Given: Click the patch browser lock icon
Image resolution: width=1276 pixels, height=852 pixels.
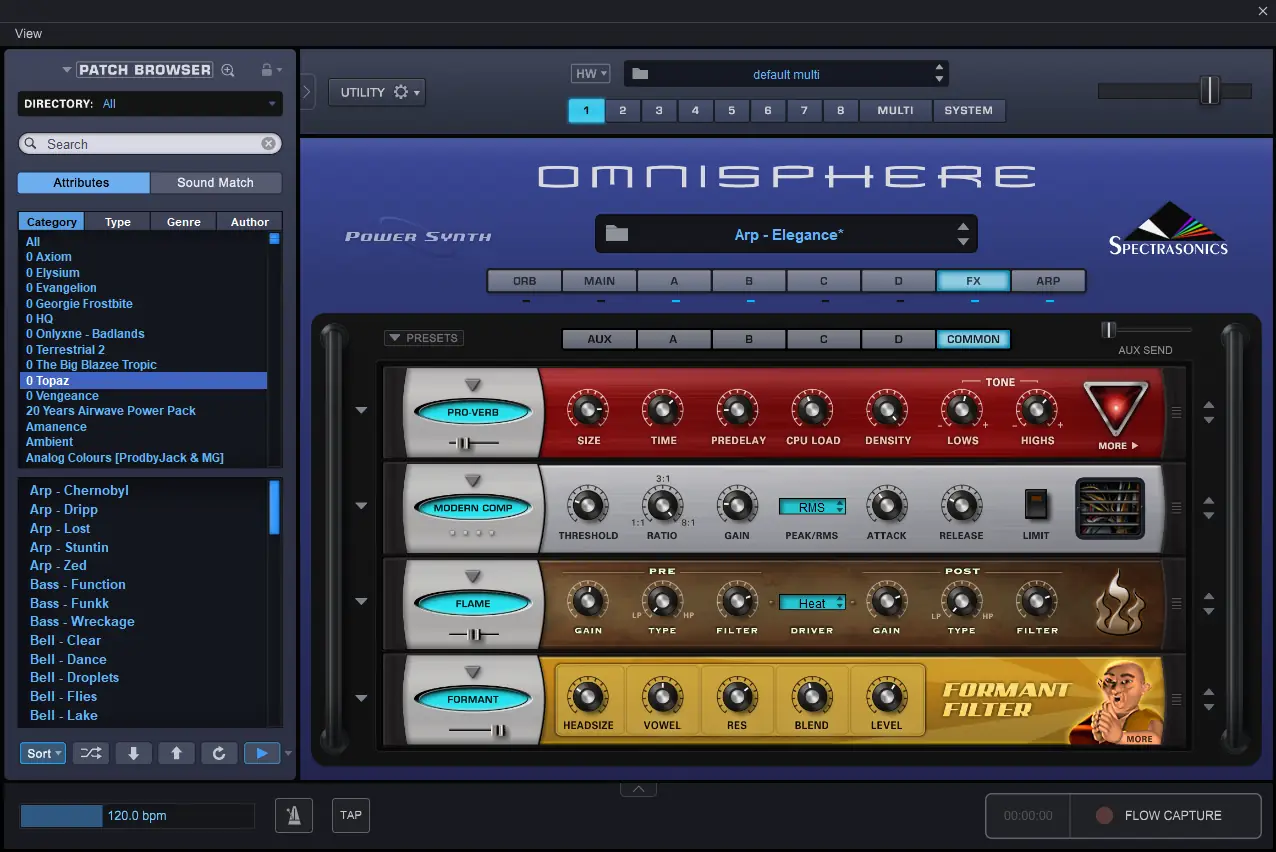Looking at the screenshot, I should click(x=266, y=70).
